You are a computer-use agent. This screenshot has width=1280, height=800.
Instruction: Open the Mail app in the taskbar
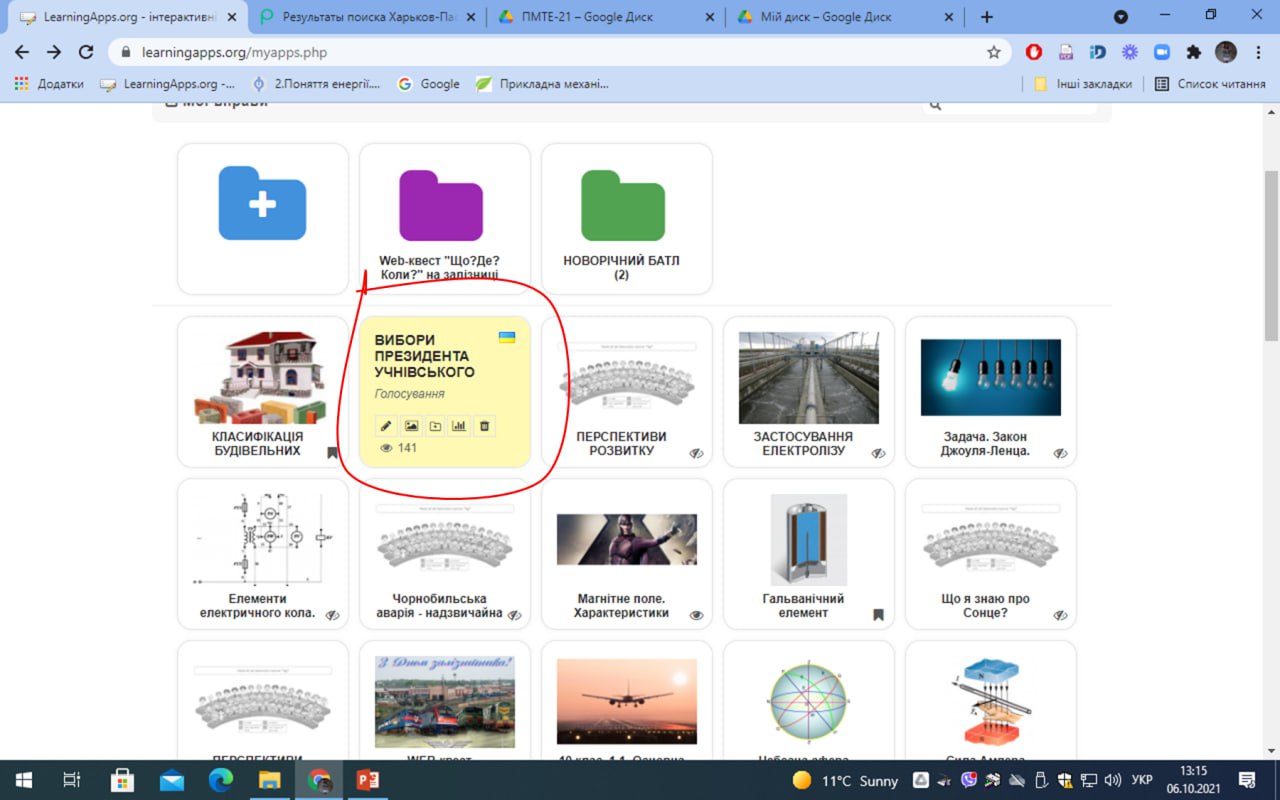[x=172, y=780]
